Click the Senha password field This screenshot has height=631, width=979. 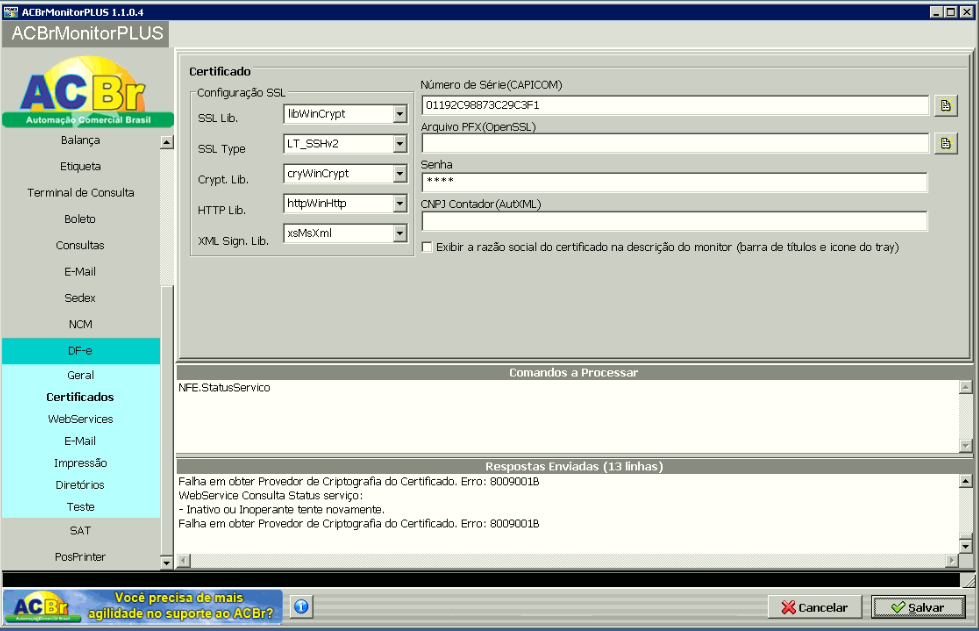click(x=674, y=182)
